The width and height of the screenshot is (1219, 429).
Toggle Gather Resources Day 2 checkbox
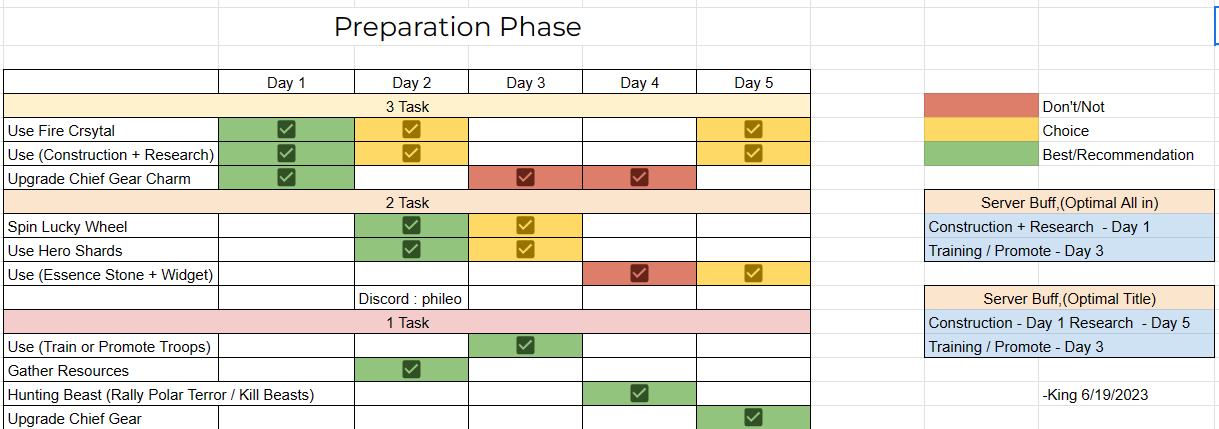click(411, 369)
